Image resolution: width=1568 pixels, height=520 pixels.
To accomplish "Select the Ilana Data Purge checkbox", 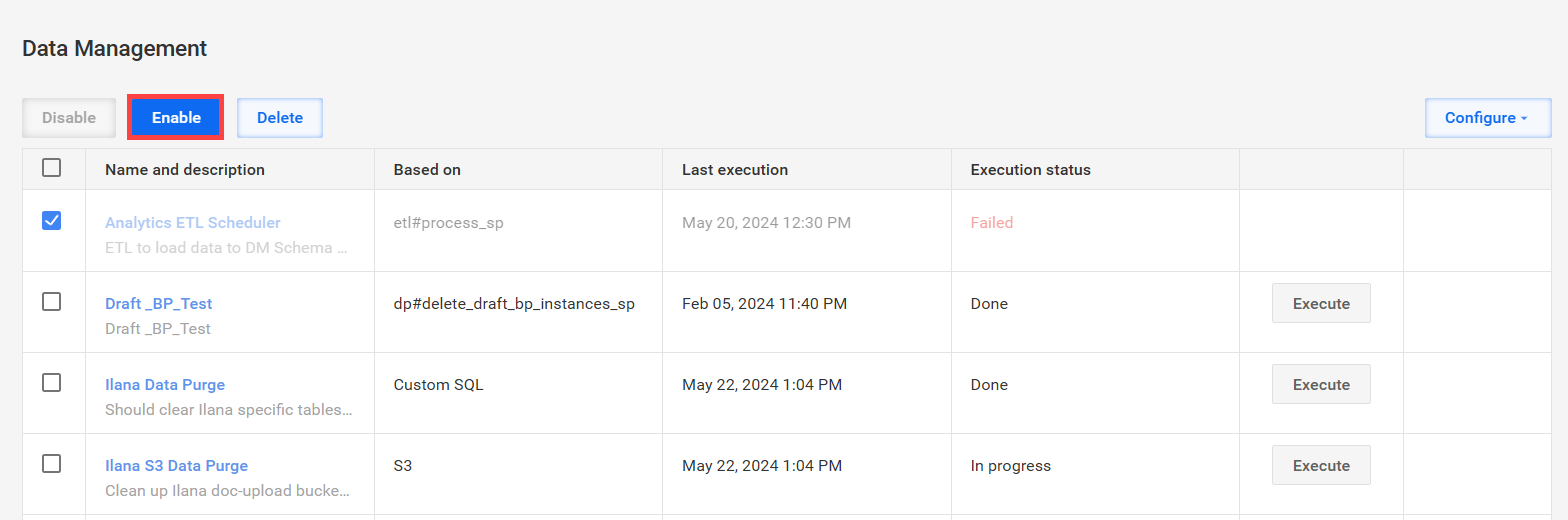I will click(x=52, y=383).
